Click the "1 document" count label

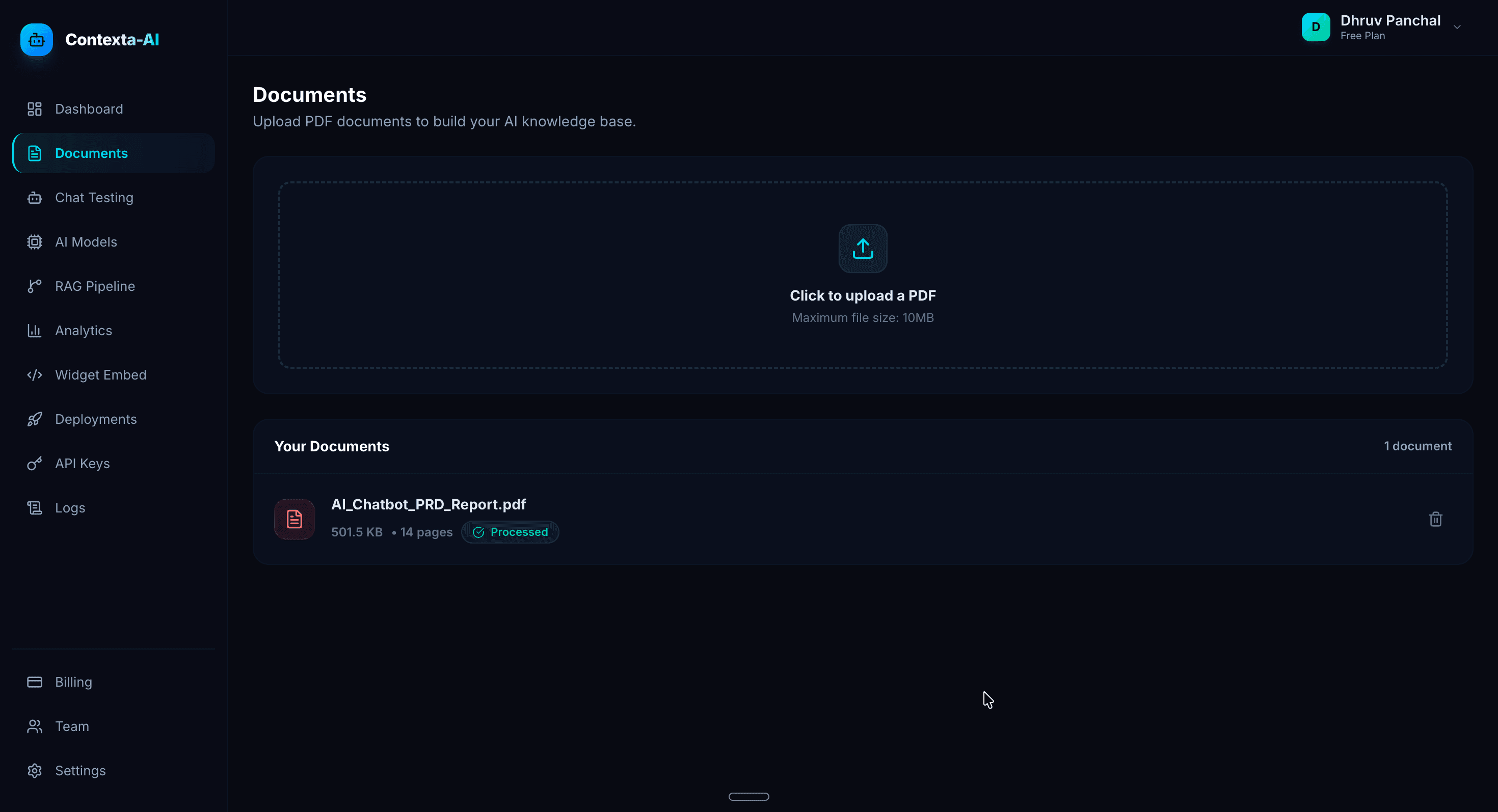point(1417,446)
